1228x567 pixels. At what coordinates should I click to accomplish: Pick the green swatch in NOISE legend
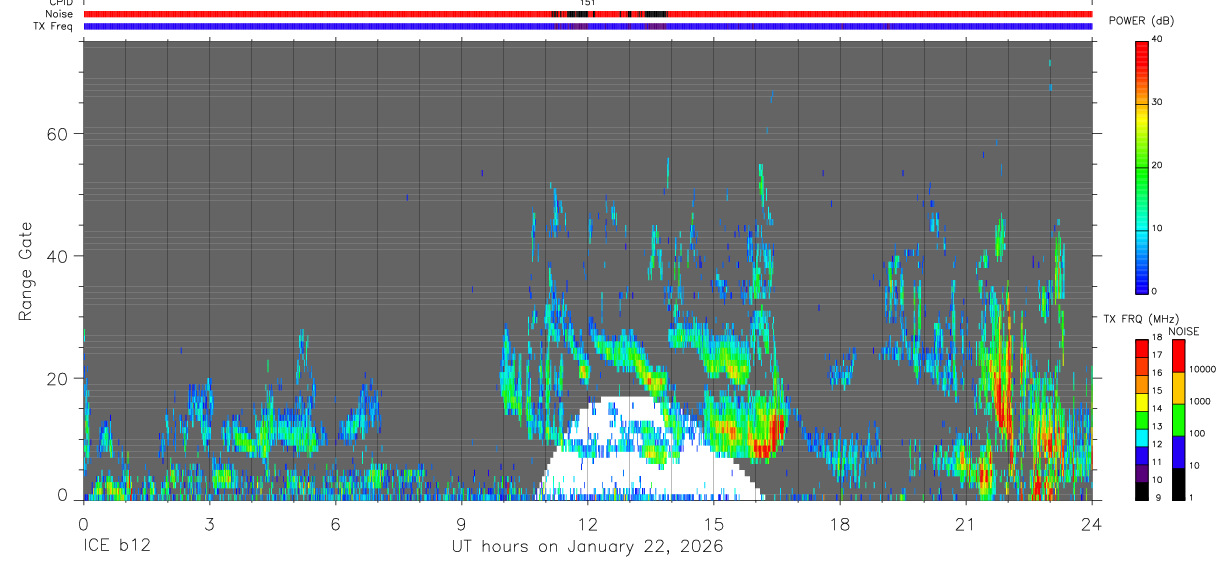1178,419
